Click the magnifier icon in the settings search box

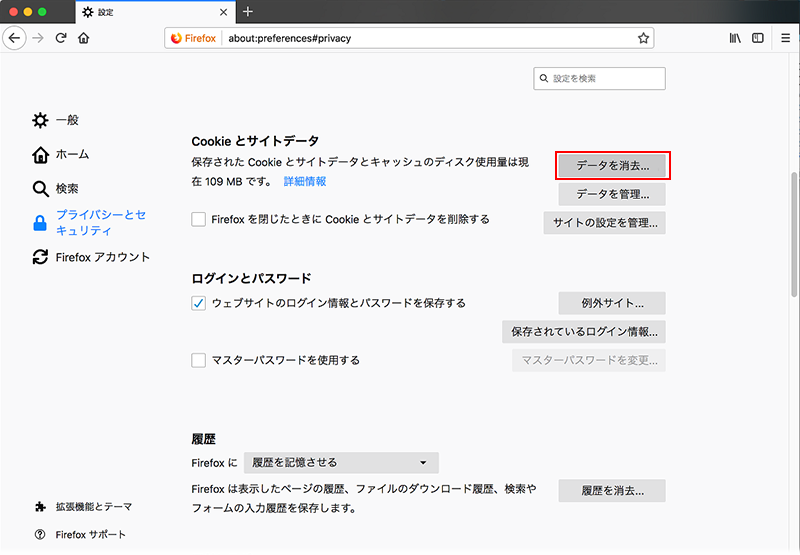tap(544, 78)
